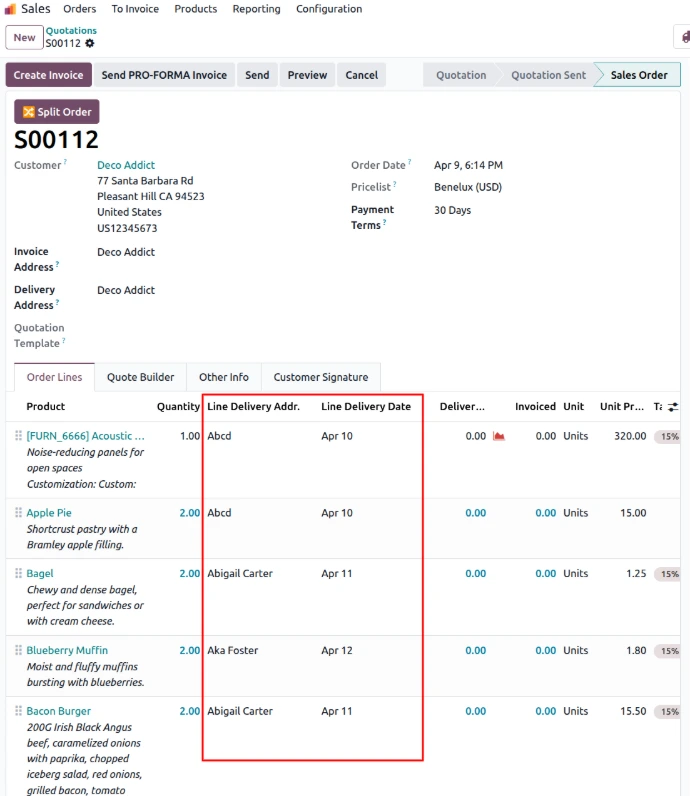Click the red forecast chart icon
This screenshot has width=690, height=796.
(x=499, y=436)
